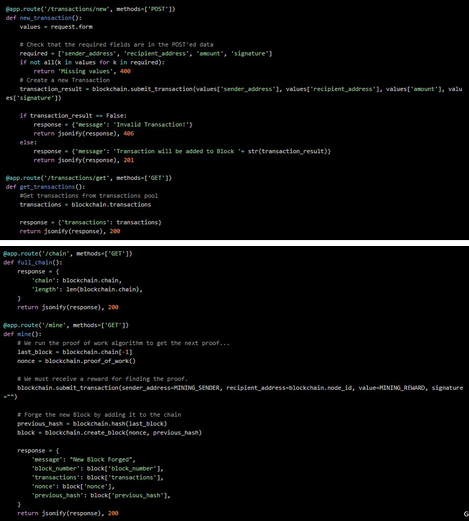This screenshot has height=521, width=469.
Task: Click the 'Check that the required fields' comment
Action: [116, 45]
